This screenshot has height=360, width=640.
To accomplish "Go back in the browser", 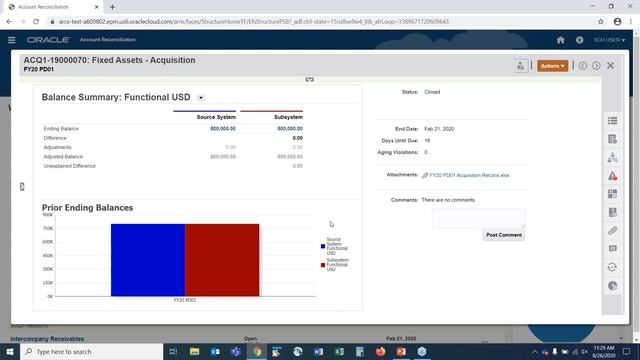I will click(x=9, y=22).
